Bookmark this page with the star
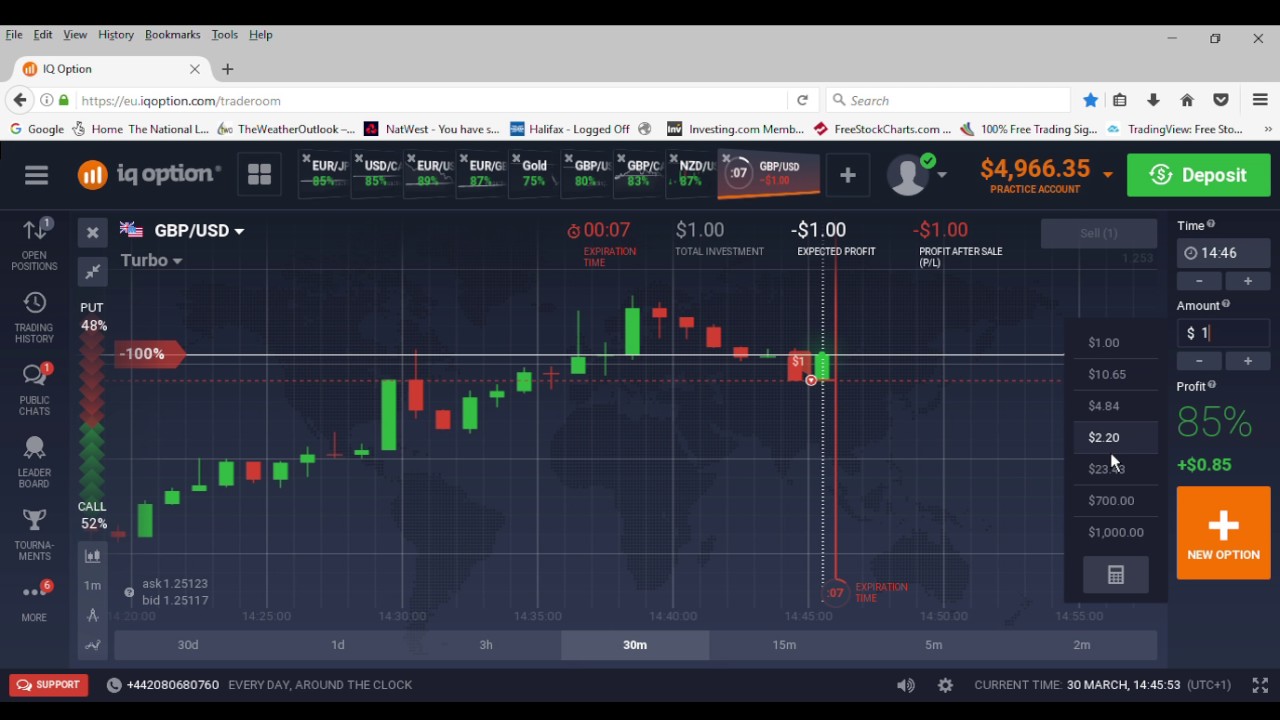This screenshot has width=1280, height=720. coord(1091,100)
